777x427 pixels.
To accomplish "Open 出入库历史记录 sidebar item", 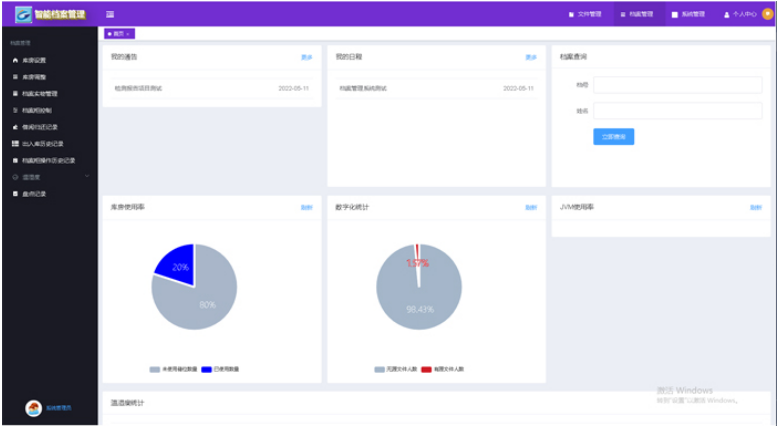I will coord(42,143).
